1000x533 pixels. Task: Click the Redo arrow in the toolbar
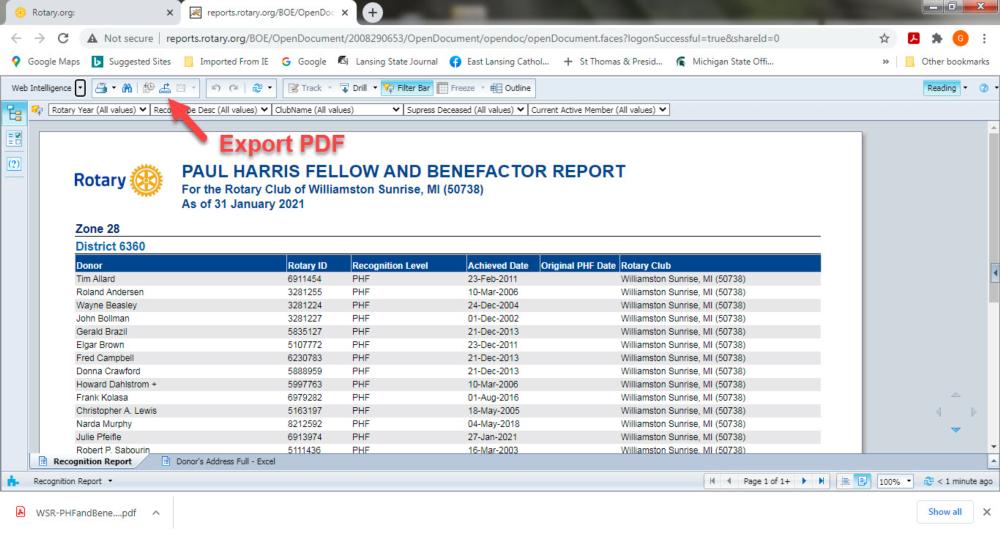click(x=233, y=88)
